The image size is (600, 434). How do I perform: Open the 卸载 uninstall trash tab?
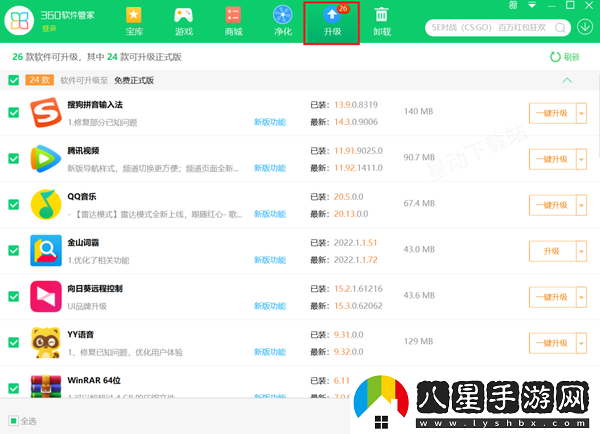[382, 21]
